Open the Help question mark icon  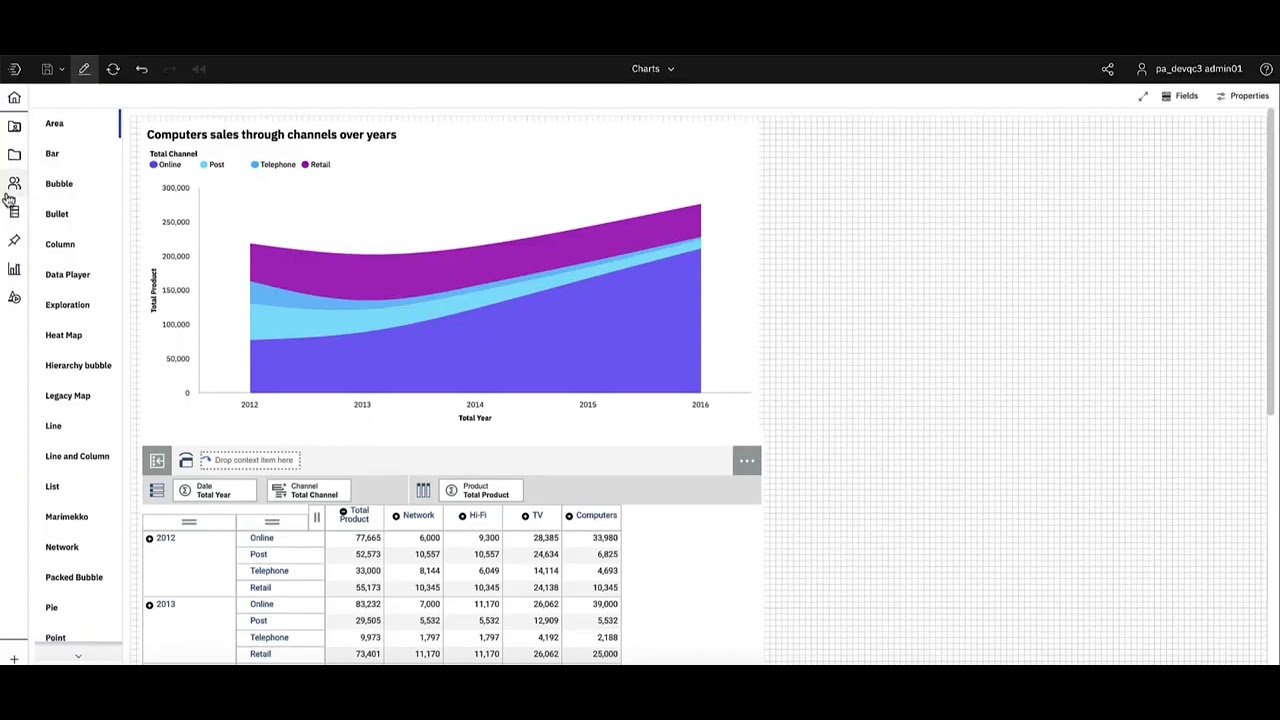pos(1266,69)
